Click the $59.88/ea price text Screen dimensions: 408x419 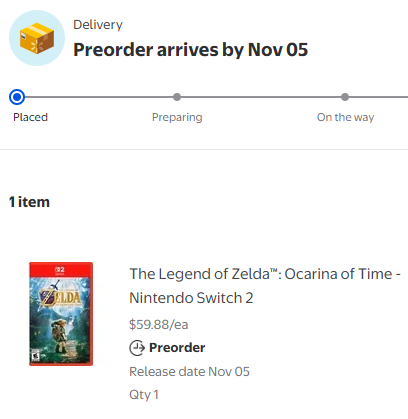click(159, 324)
